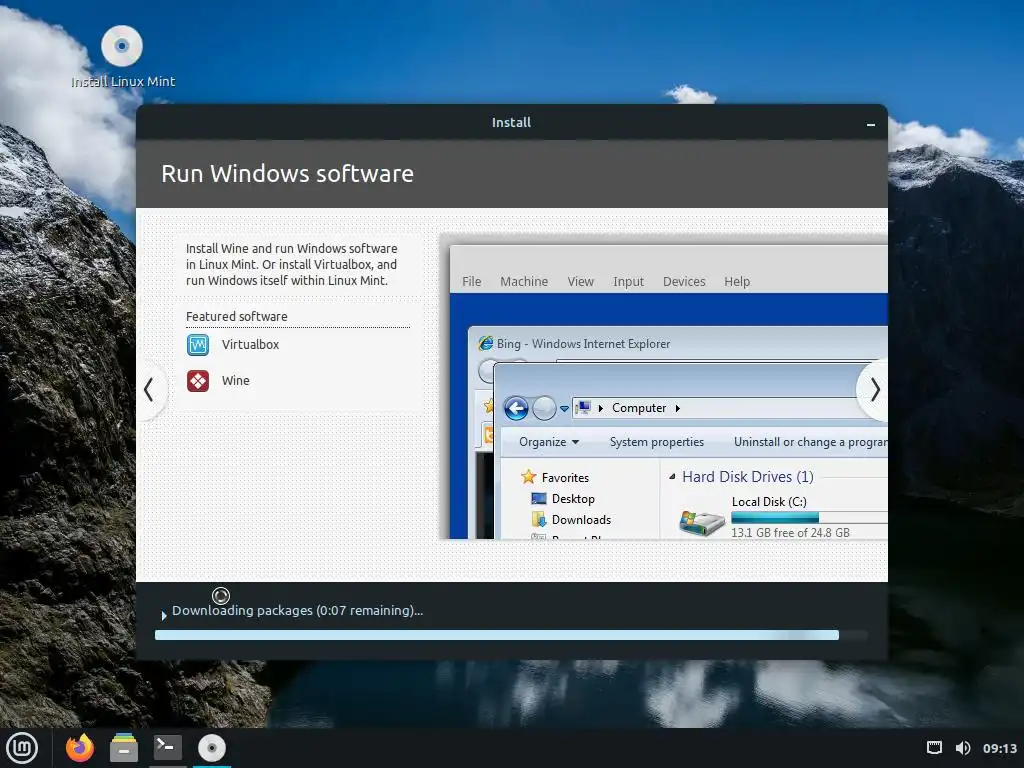The width and height of the screenshot is (1024, 768).
Task: Click the File menu in slideshow screenshot
Action: click(472, 281)
